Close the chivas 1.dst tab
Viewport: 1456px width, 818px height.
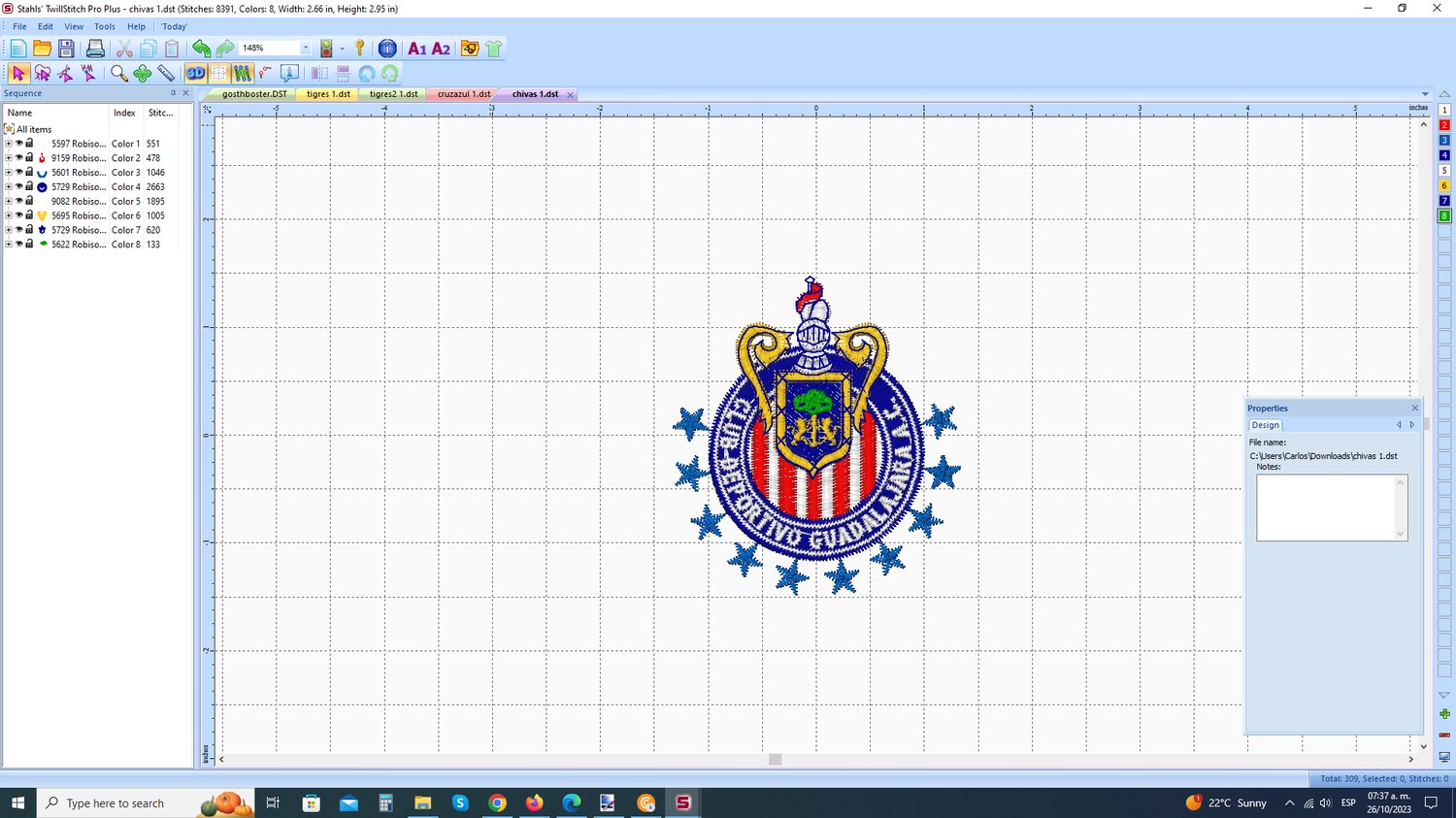pos(570,95)
